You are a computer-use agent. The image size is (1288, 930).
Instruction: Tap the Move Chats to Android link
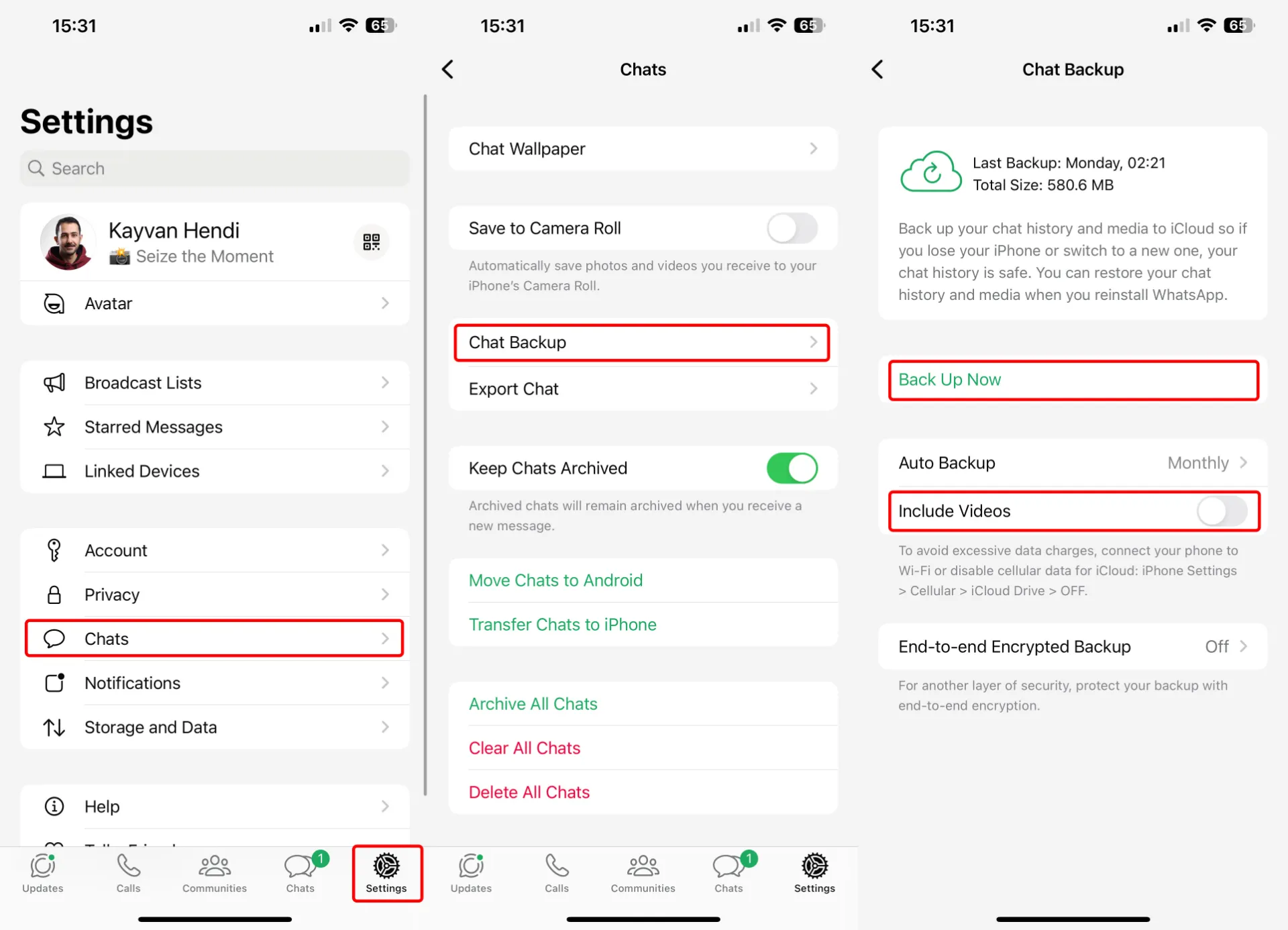coord(556,581)
